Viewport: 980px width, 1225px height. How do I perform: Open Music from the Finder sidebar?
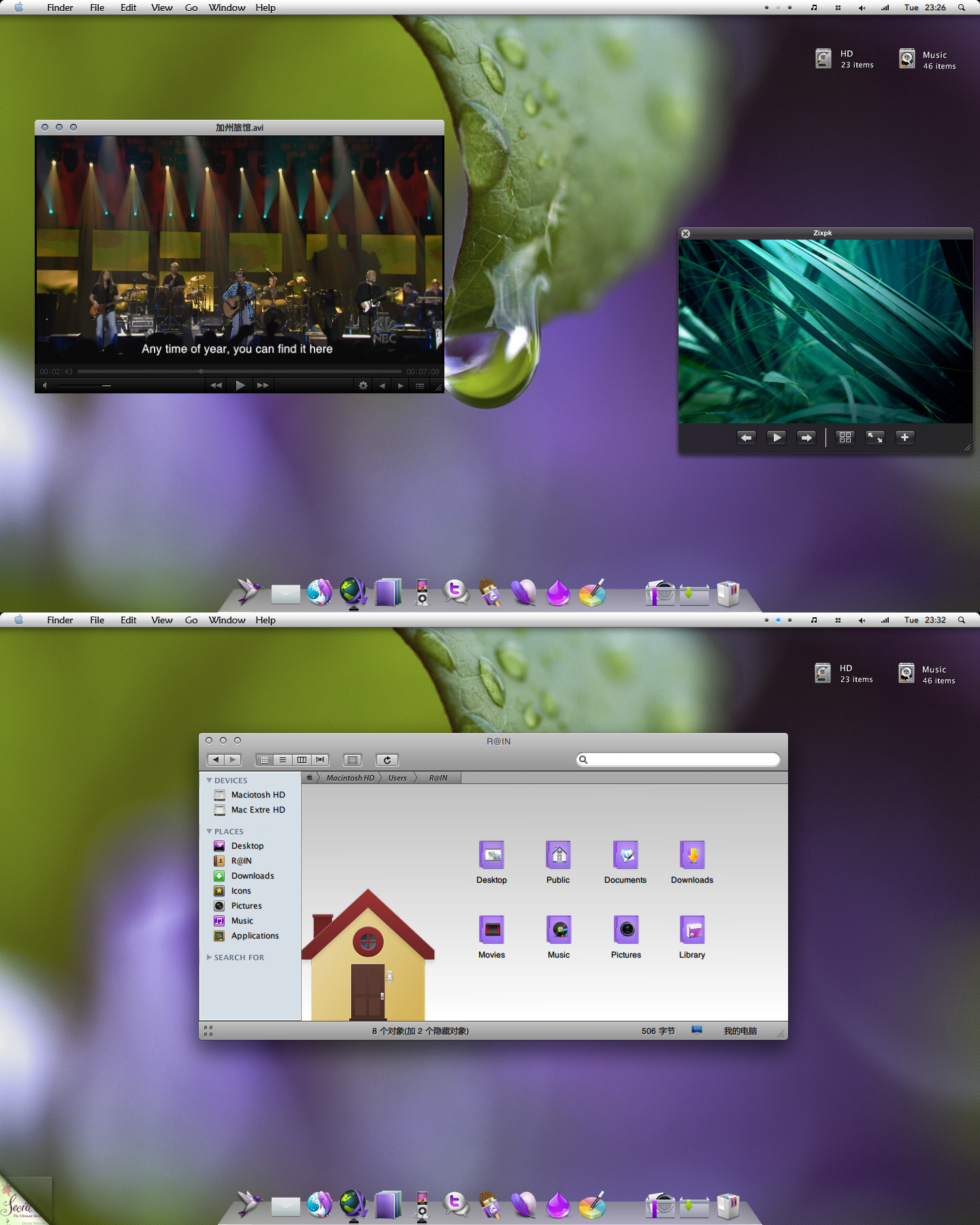click(234, 921)
